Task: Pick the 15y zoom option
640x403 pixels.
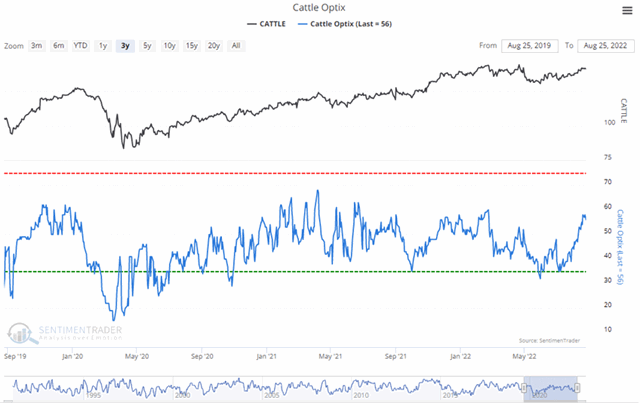Action: (191, 46)
